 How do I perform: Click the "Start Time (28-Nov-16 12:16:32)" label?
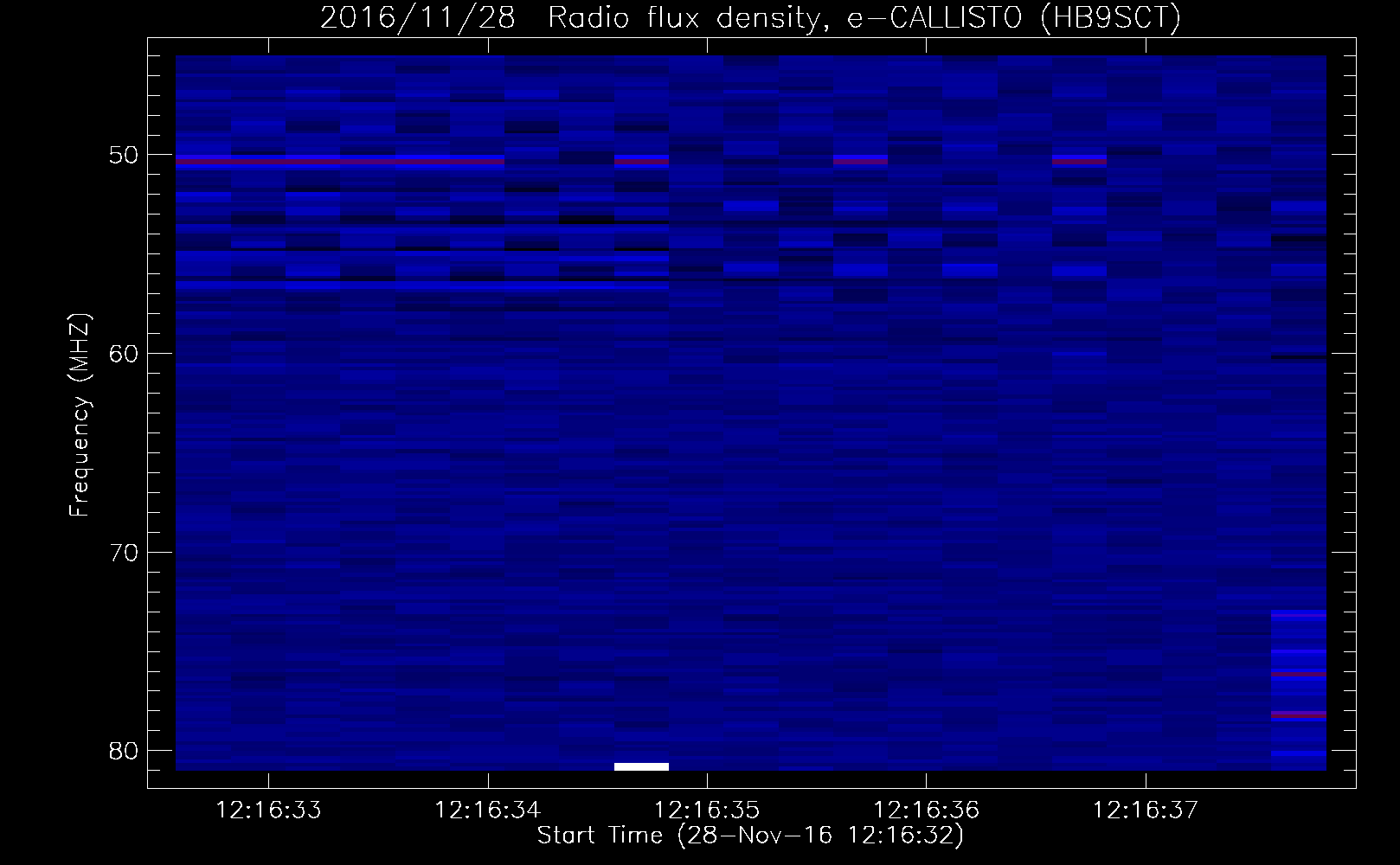point(750,836)
